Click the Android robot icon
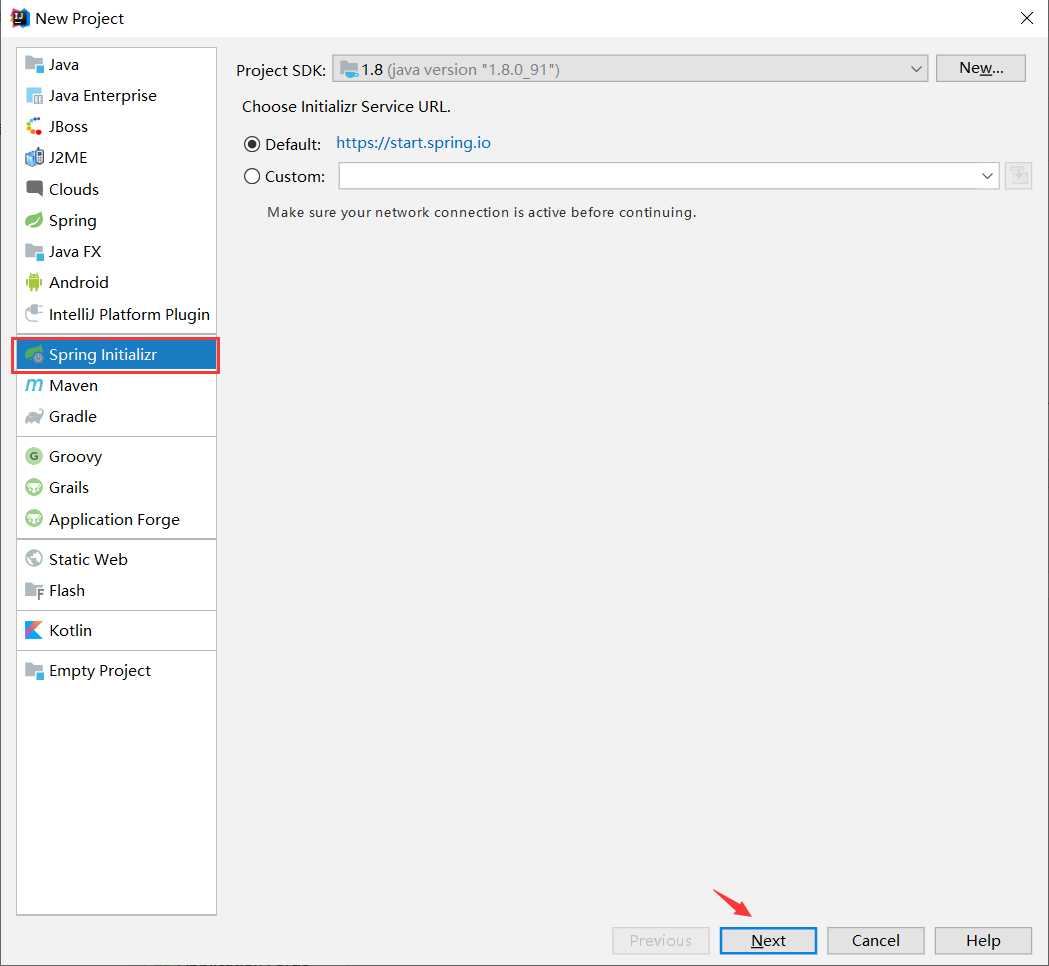The image size is (1049, 966). (x=34, y=282)
